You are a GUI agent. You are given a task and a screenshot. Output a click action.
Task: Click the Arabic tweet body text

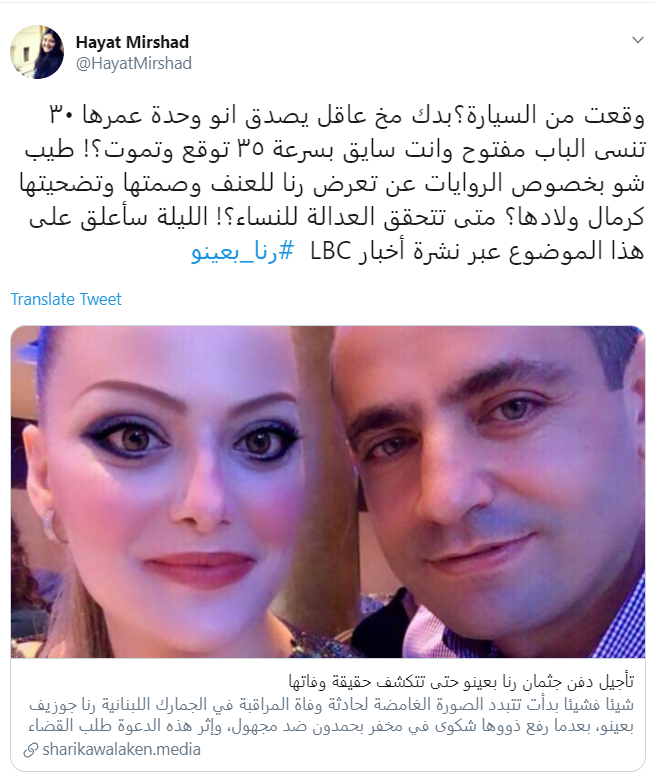point(331,183)
